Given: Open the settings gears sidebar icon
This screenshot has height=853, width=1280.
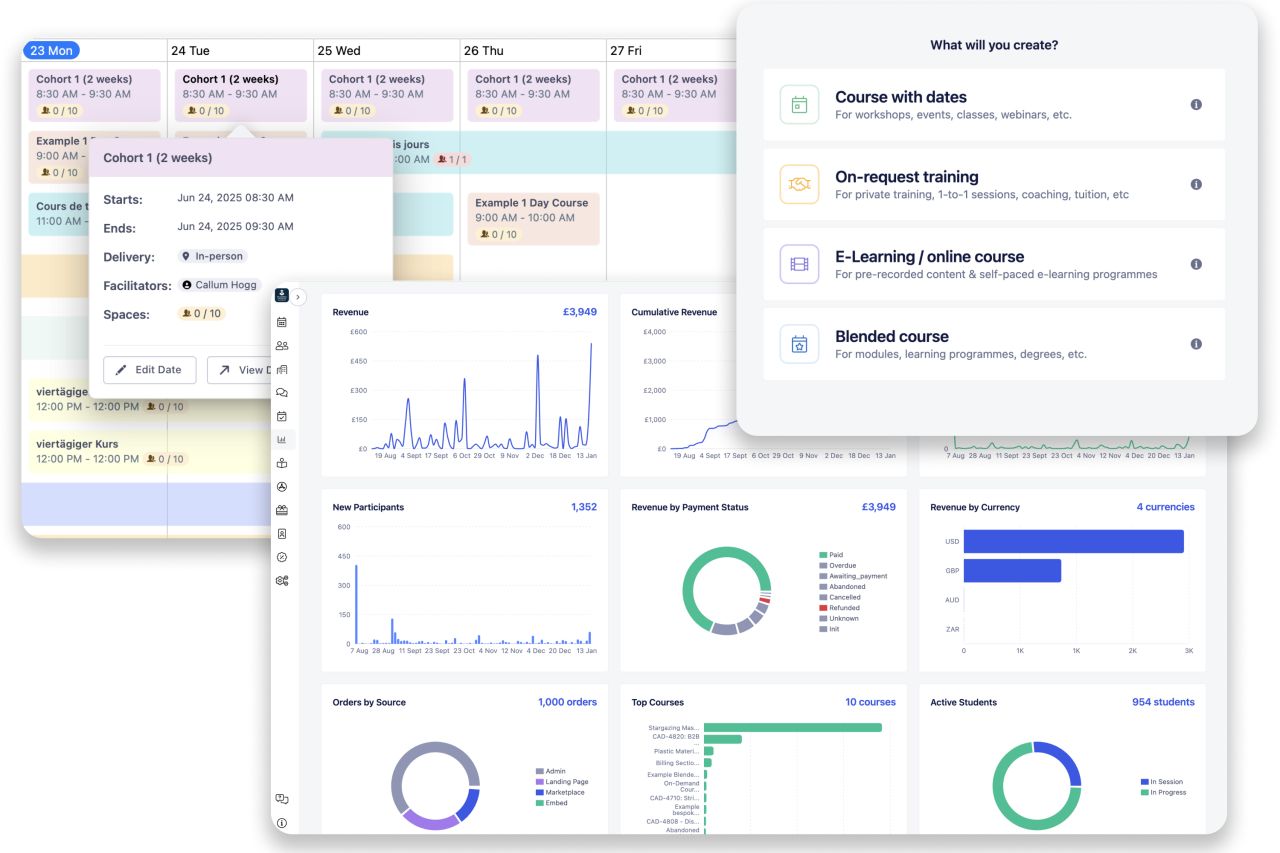Looking at the screenshot, I should coord(282,580).
